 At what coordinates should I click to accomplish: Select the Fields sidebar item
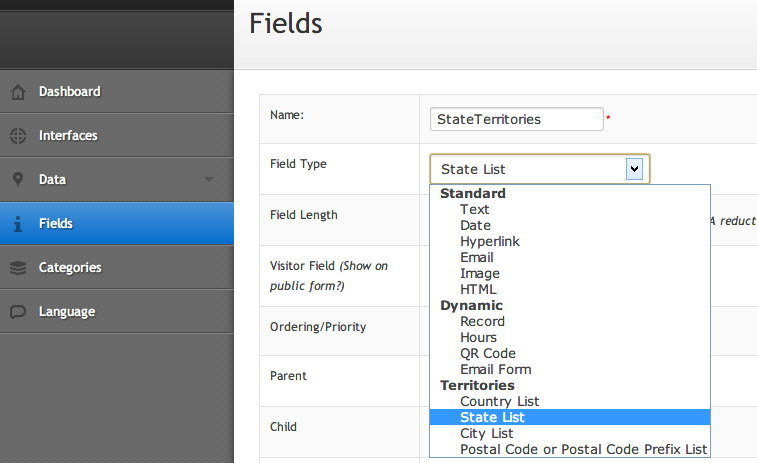117,224
